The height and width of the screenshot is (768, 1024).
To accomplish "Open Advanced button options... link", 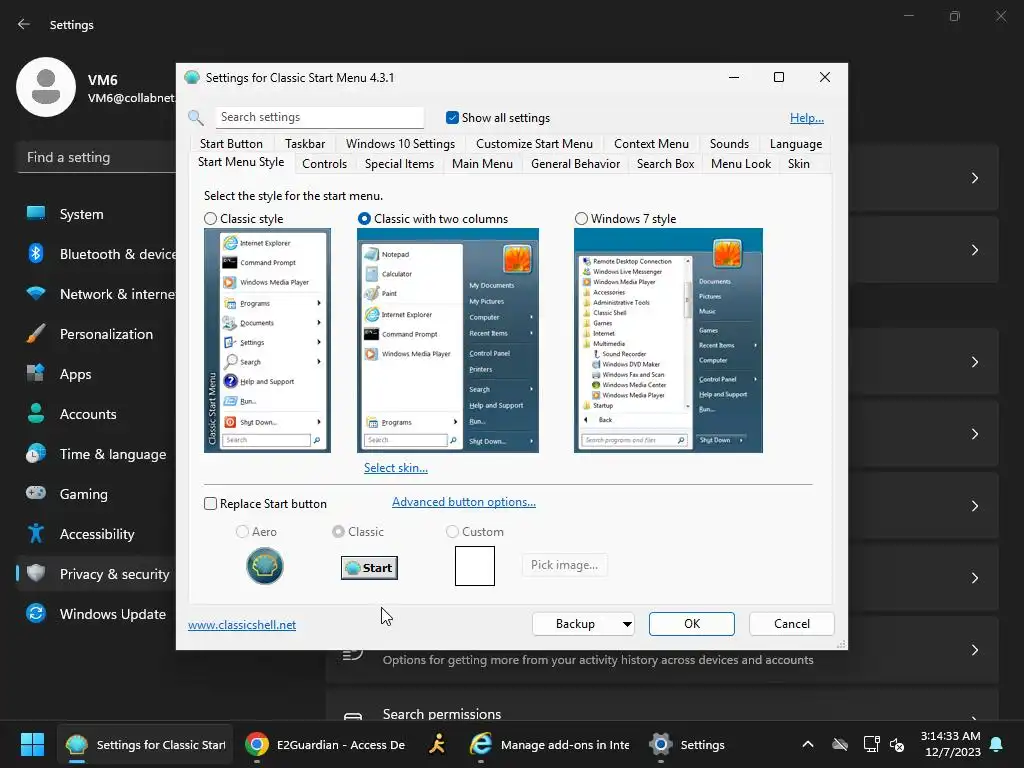I will point(464,502).
